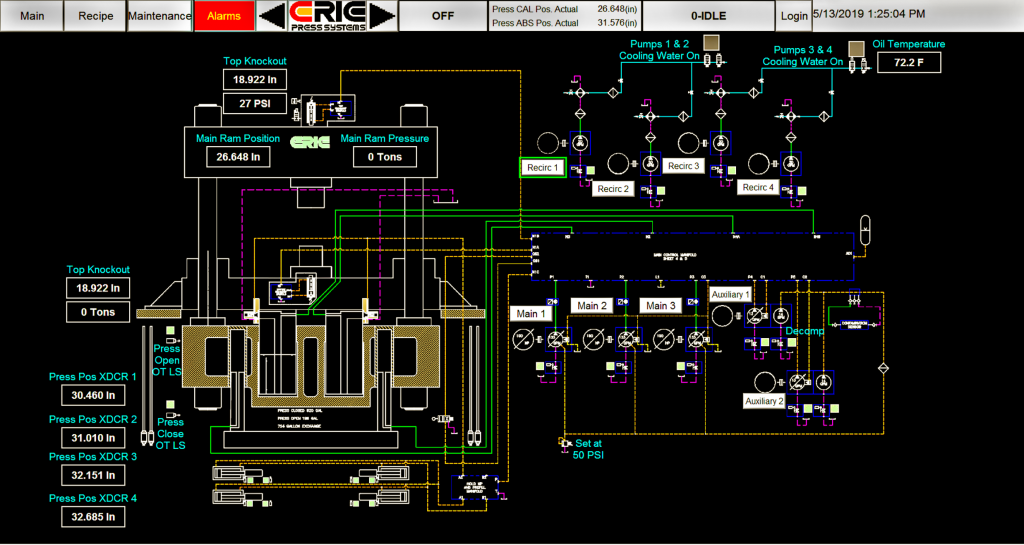Toggle the Press Open OT LS indicator

(x=171, y=330)
